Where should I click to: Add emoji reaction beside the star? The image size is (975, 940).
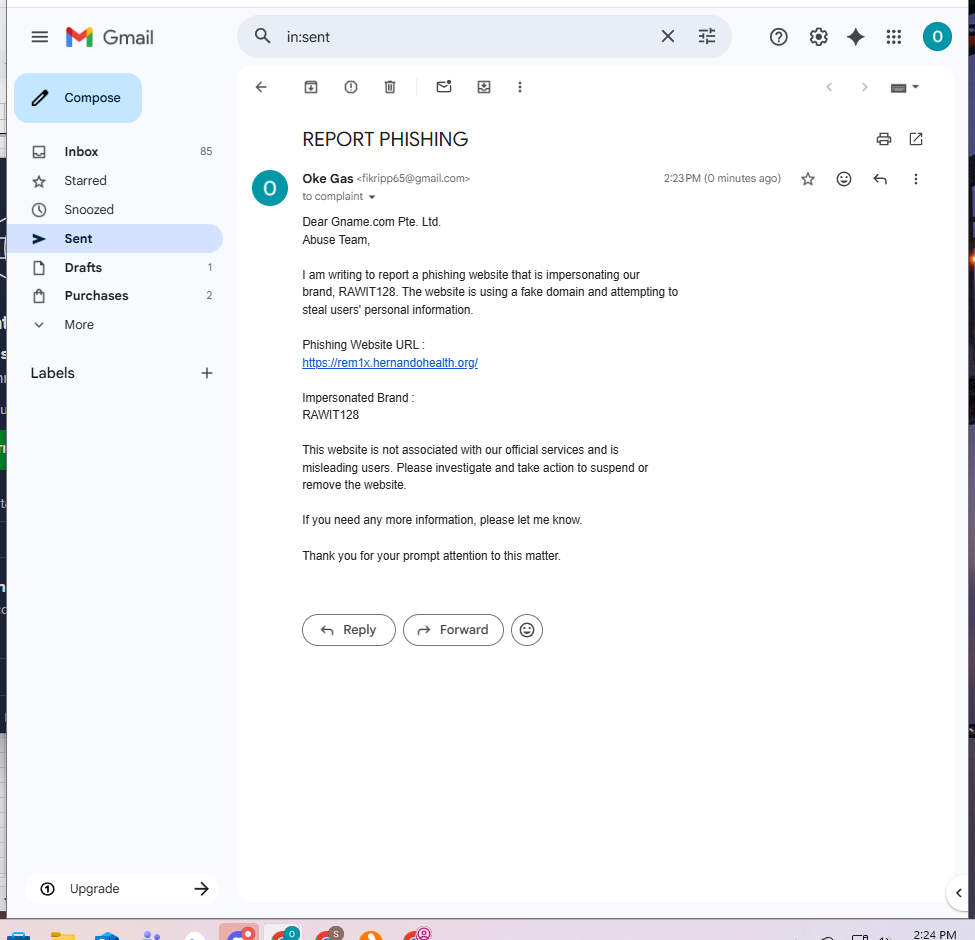point(844,179)
